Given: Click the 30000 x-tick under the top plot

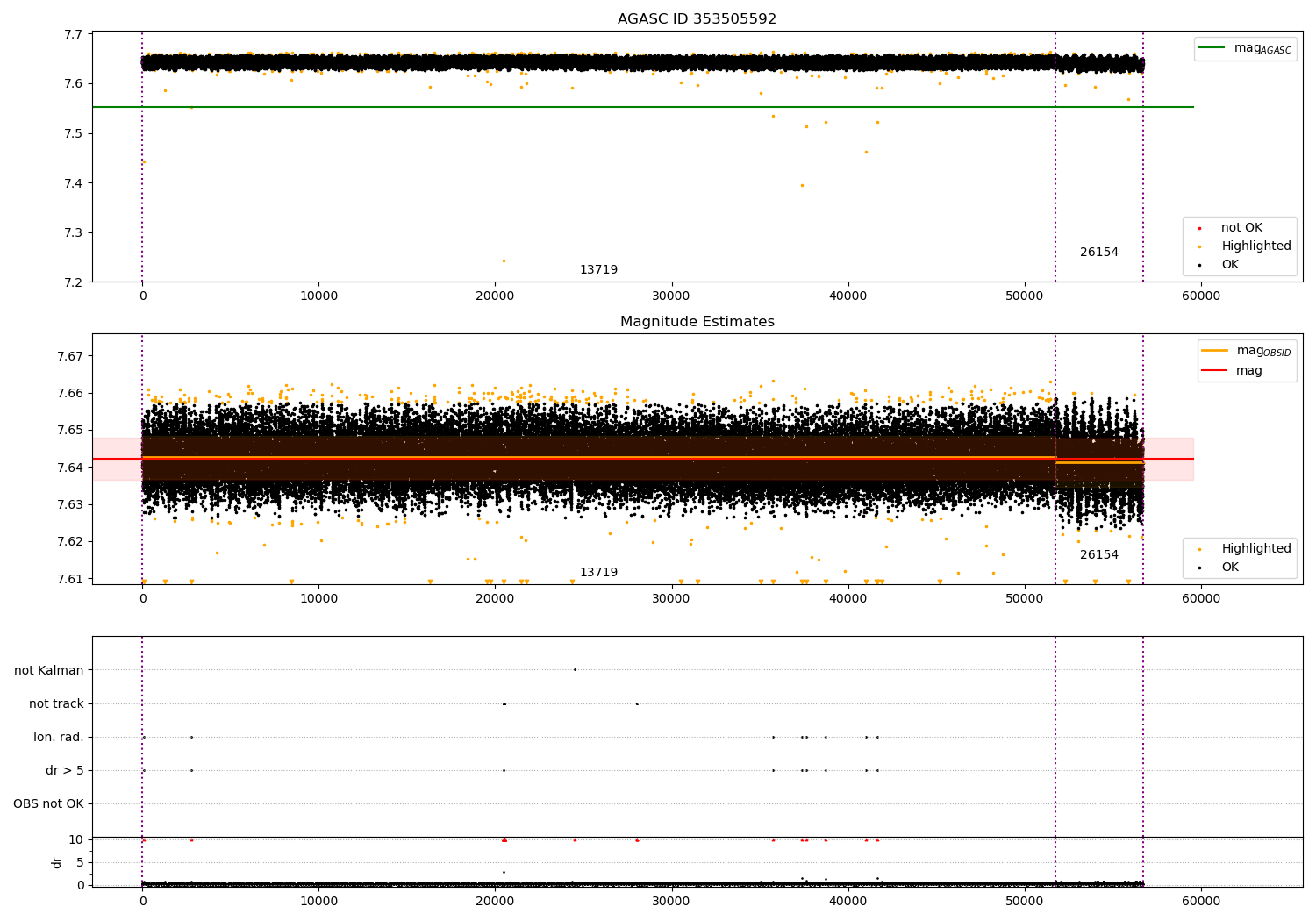Looking at the screenshot, I should 671,296.
